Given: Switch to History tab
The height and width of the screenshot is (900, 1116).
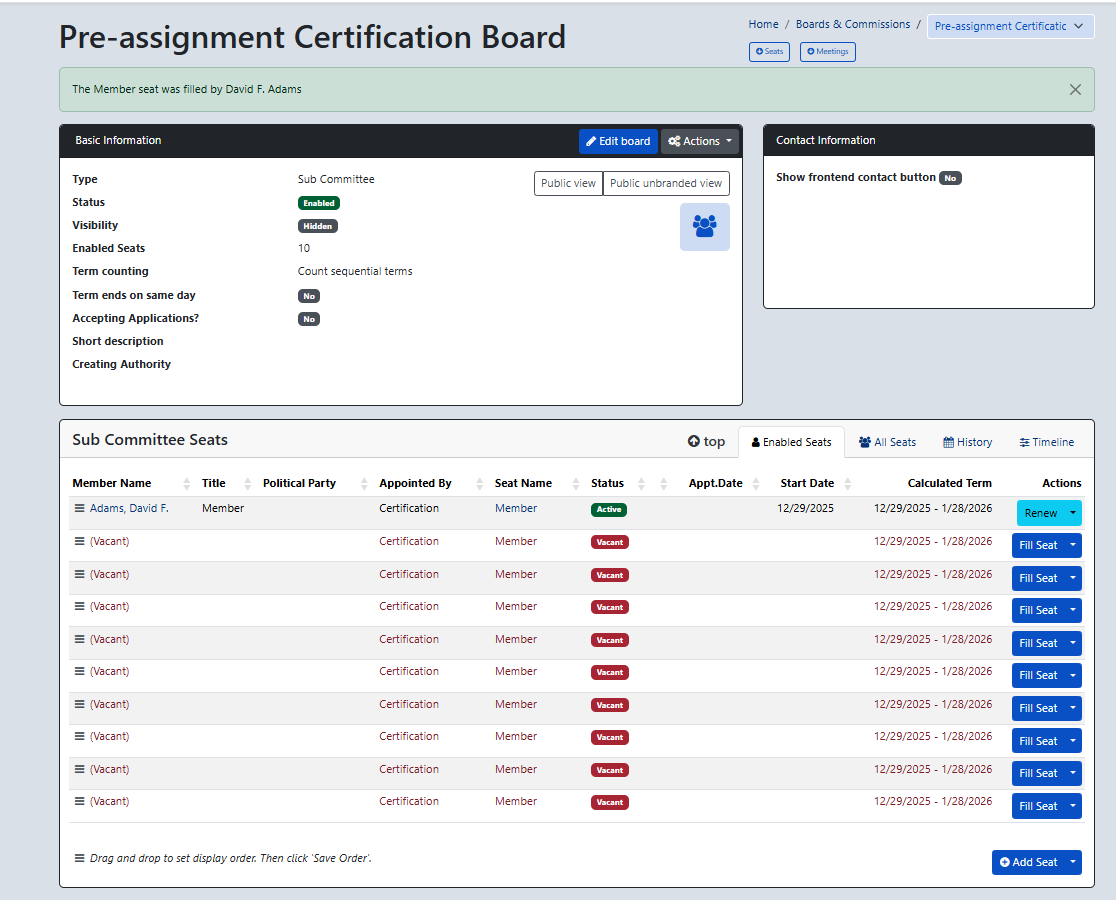Looking at the screenshot, I should [x=967, y=442].
